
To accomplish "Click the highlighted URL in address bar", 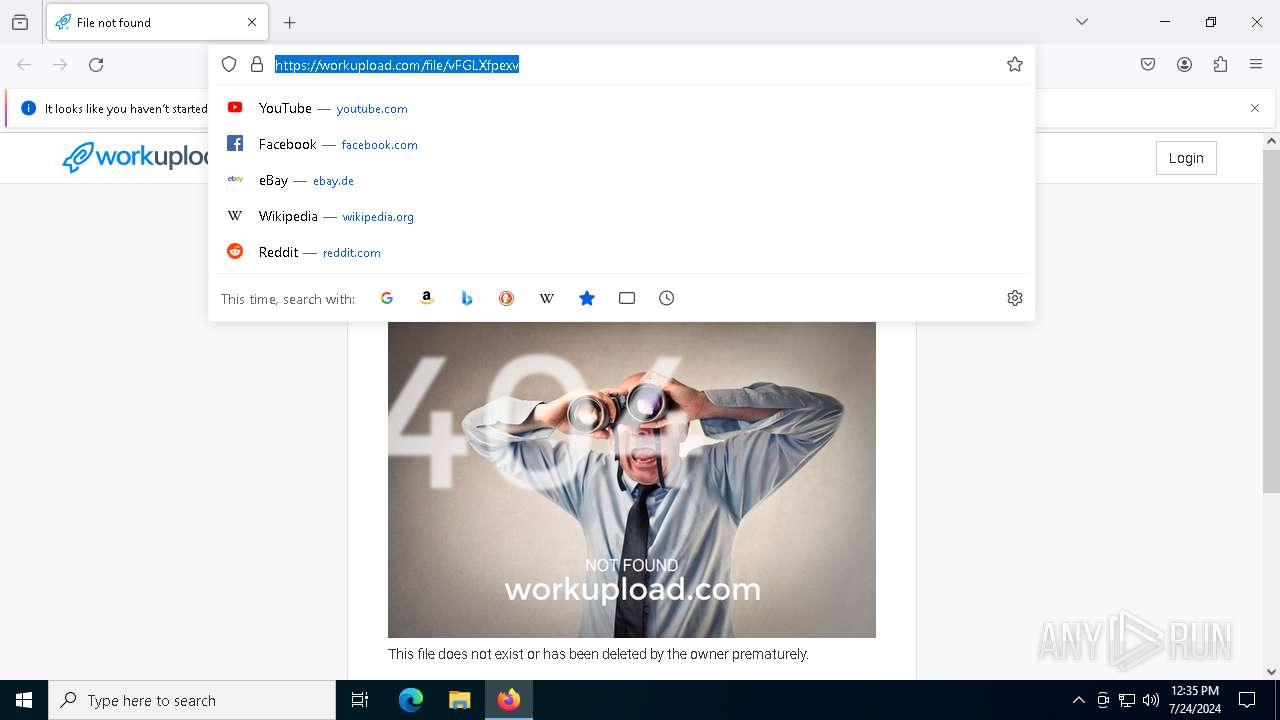I will point(397,65).
